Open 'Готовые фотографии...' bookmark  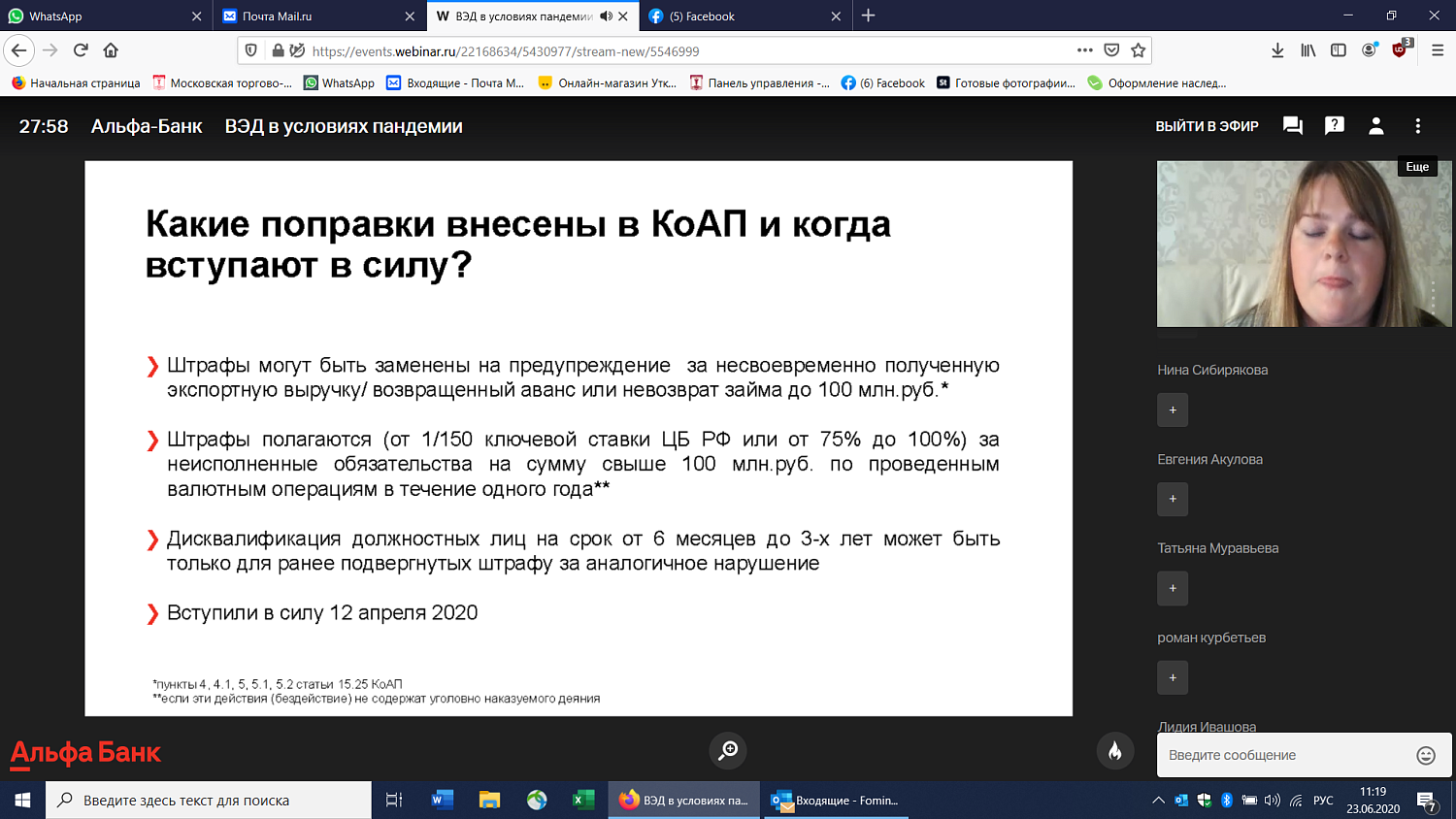tap(1006, 83)
